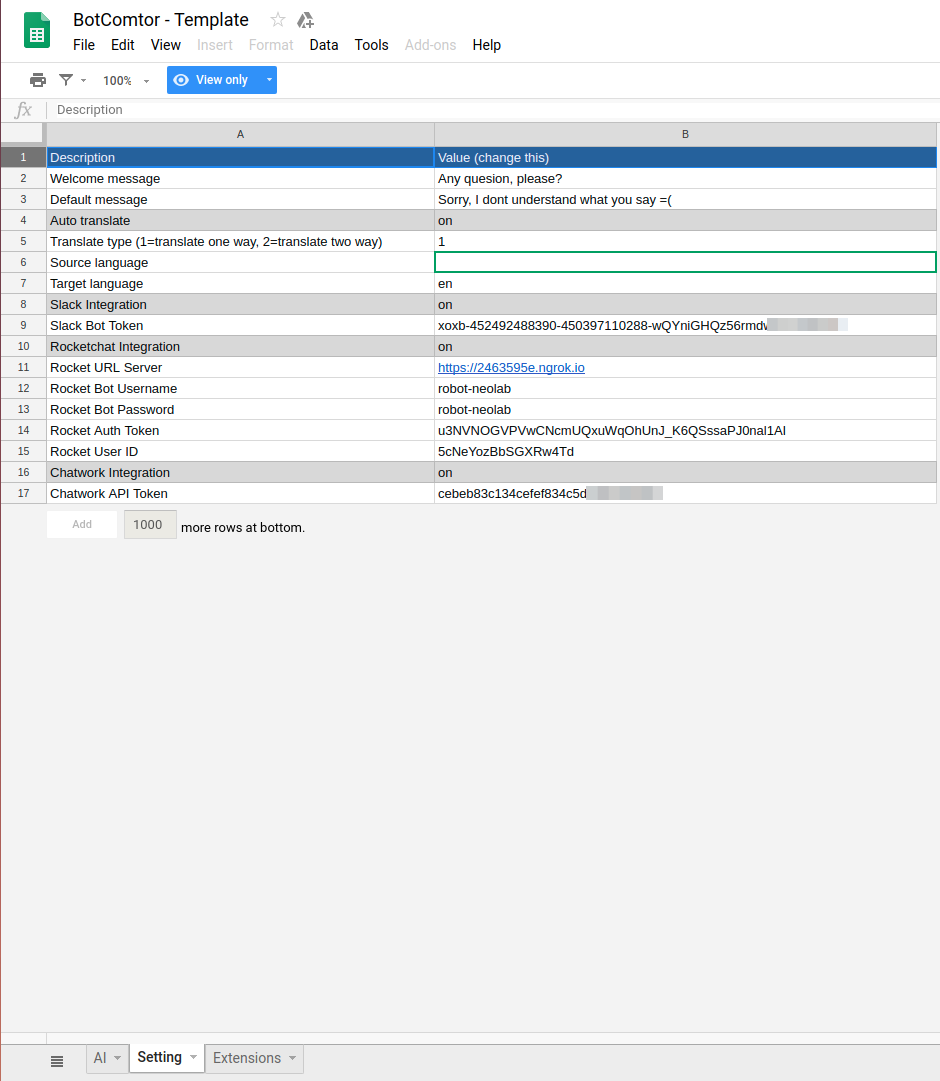Click the Add rows button
This screenshot has height=1081, width=940.
(82, 524)
